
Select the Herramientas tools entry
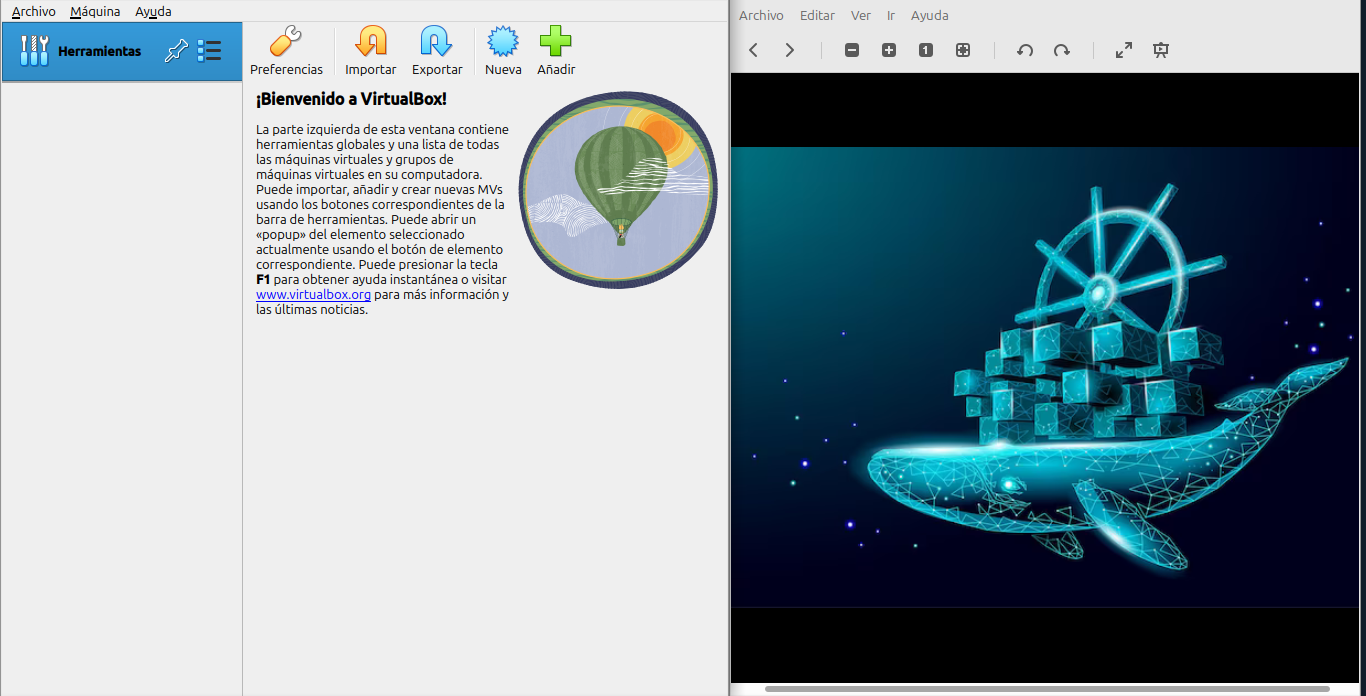point(122,51)
